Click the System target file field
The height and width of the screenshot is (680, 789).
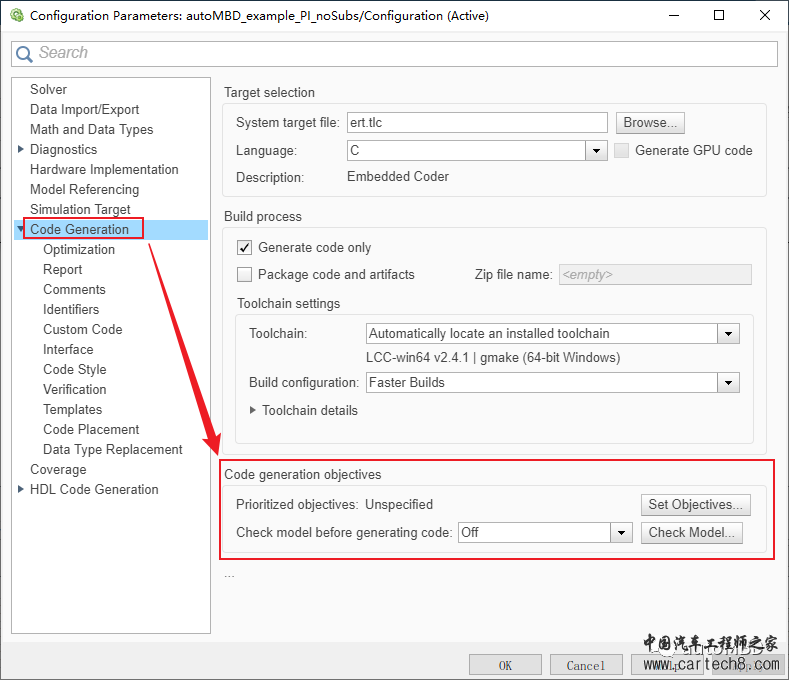pyautogui.click(x=477, y=123)
